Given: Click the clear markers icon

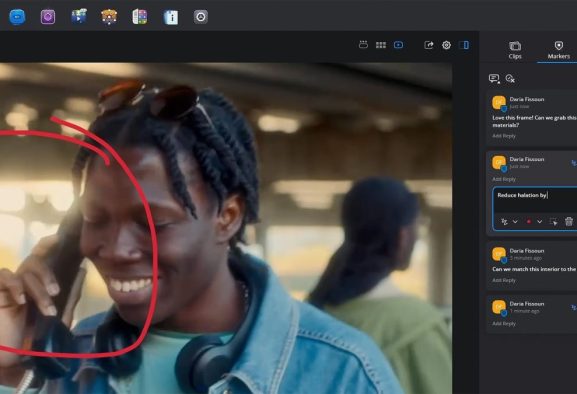Looking at the screenshot, I should click(510, 78).
